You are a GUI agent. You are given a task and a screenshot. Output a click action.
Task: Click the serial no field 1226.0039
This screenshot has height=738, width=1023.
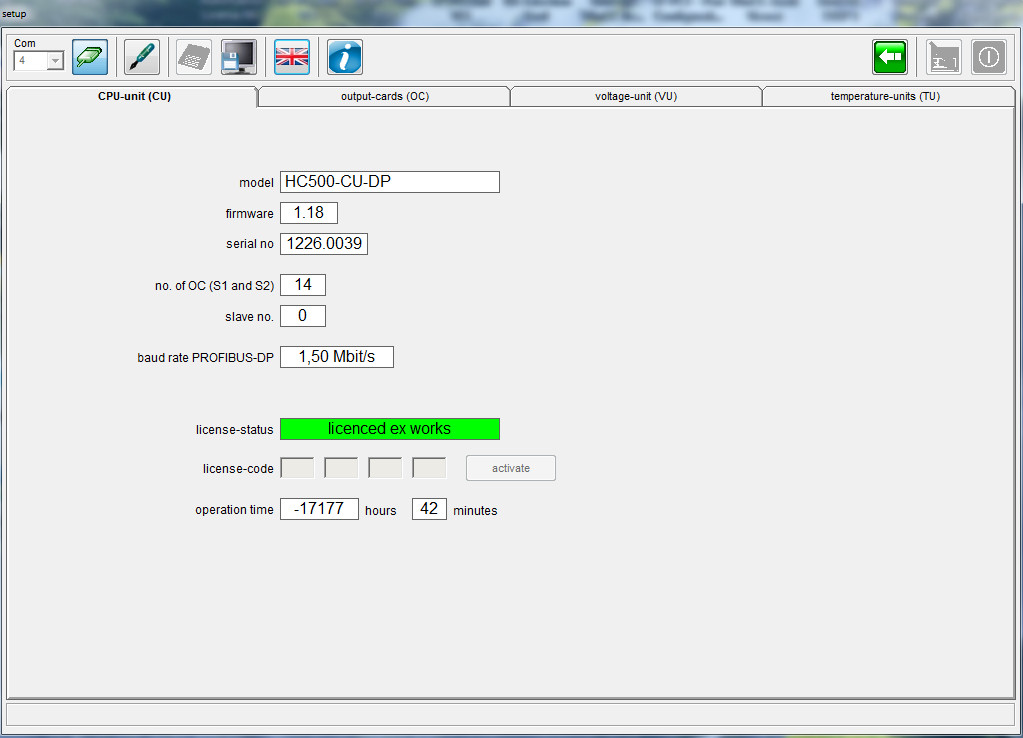point(324,243)
